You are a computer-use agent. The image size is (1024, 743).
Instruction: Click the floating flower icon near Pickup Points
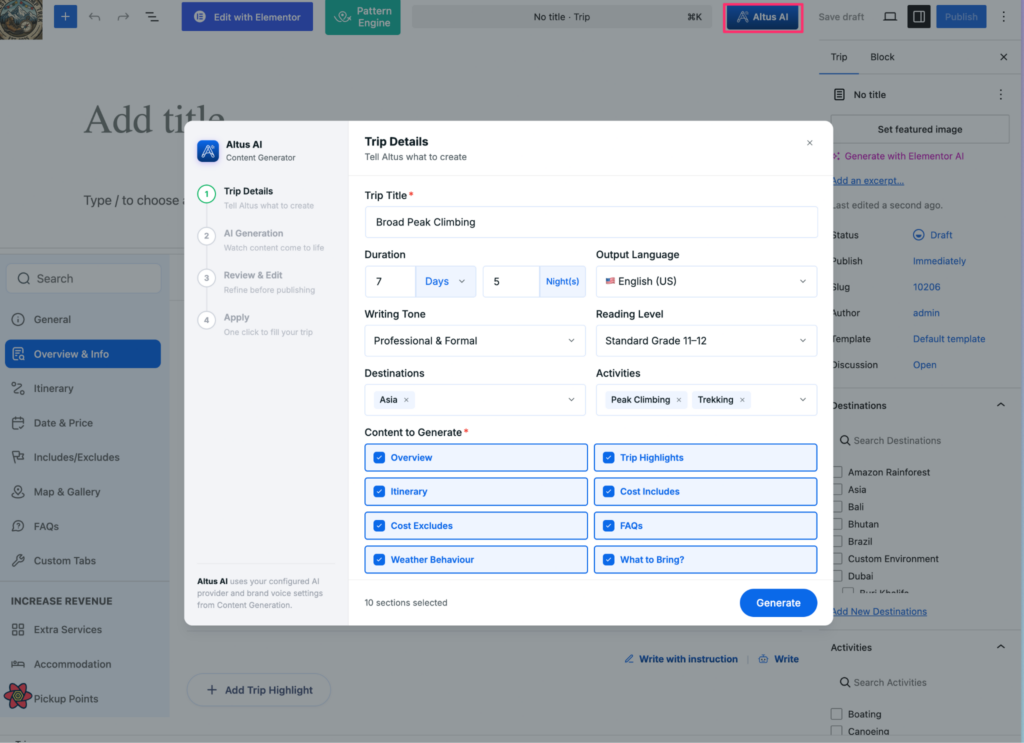(18, 696)
